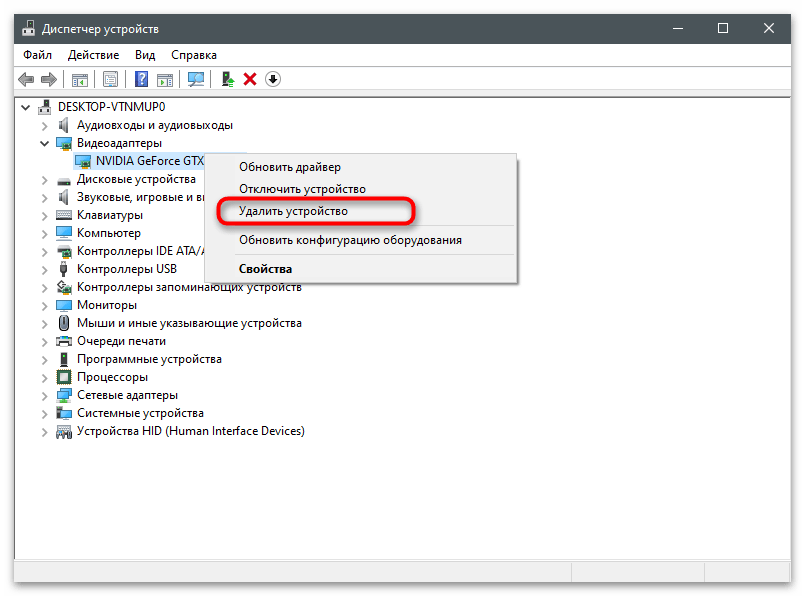Expand the Контроллеры USB category
The height and width of the screenshot is (596, 805).
pos(45,270)
